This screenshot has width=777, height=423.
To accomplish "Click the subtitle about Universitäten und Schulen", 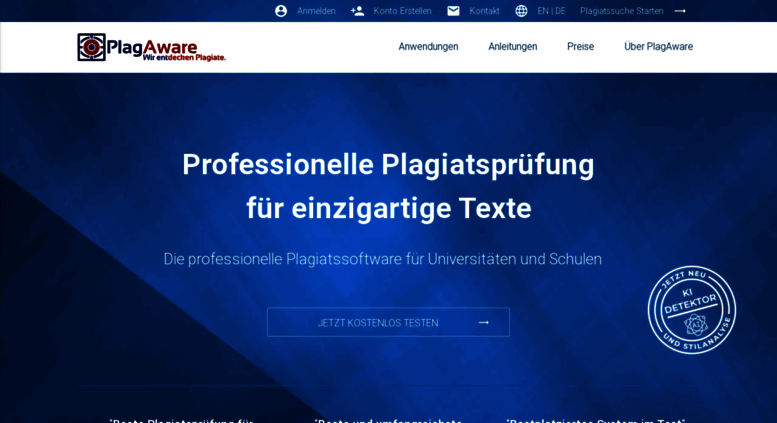I will click(383, 259).
